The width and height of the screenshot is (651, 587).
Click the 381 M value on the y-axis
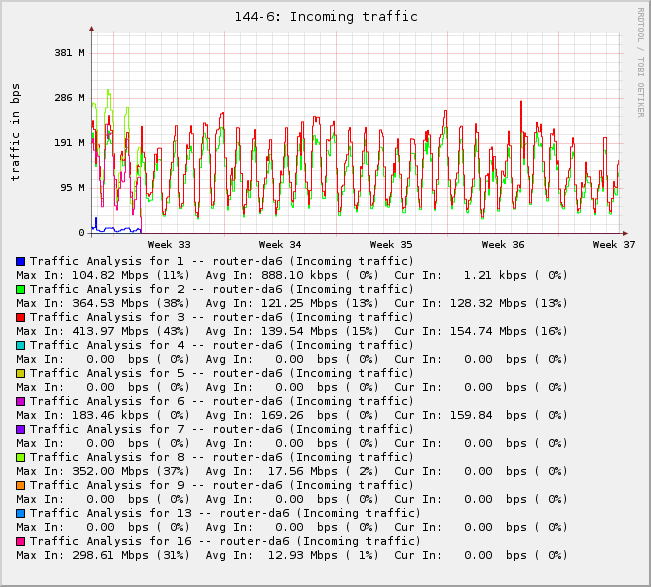click(x=69, y=53)
